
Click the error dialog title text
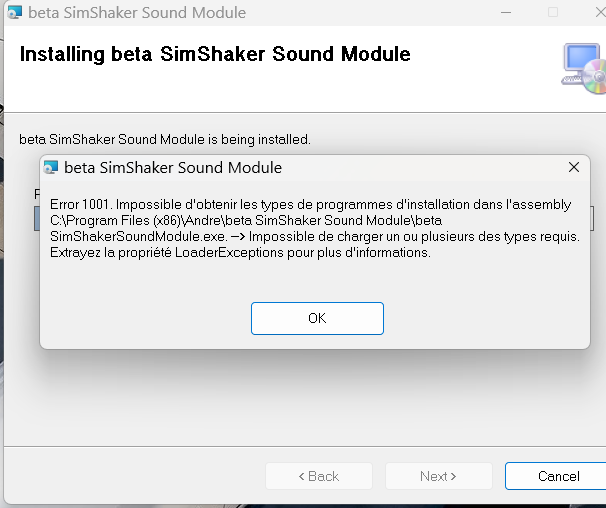(x=173, y=168)
